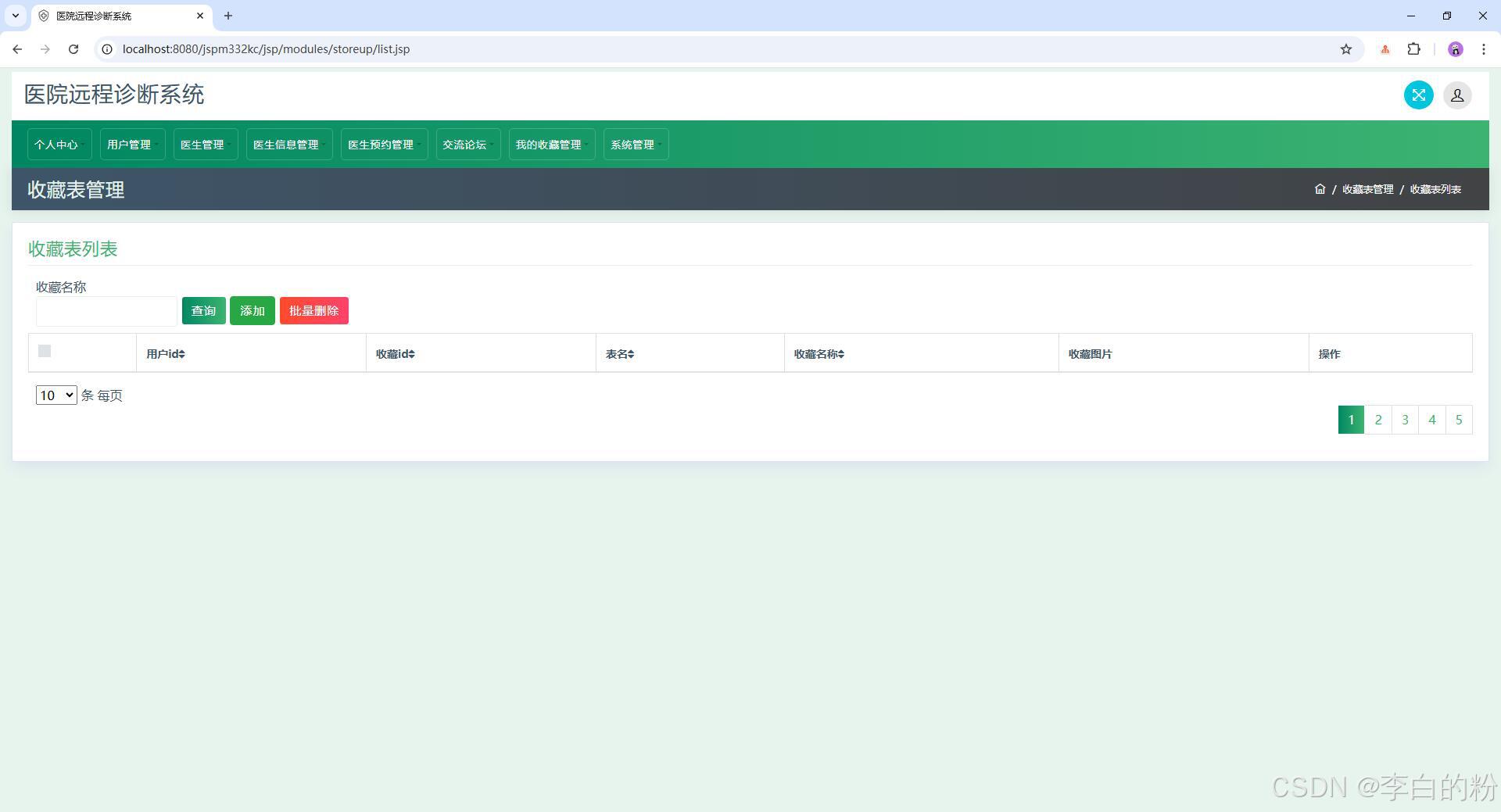Open the browser extensions puzzle icon
Screen dimensions: 1501x812
click(x=1413, y=49)
